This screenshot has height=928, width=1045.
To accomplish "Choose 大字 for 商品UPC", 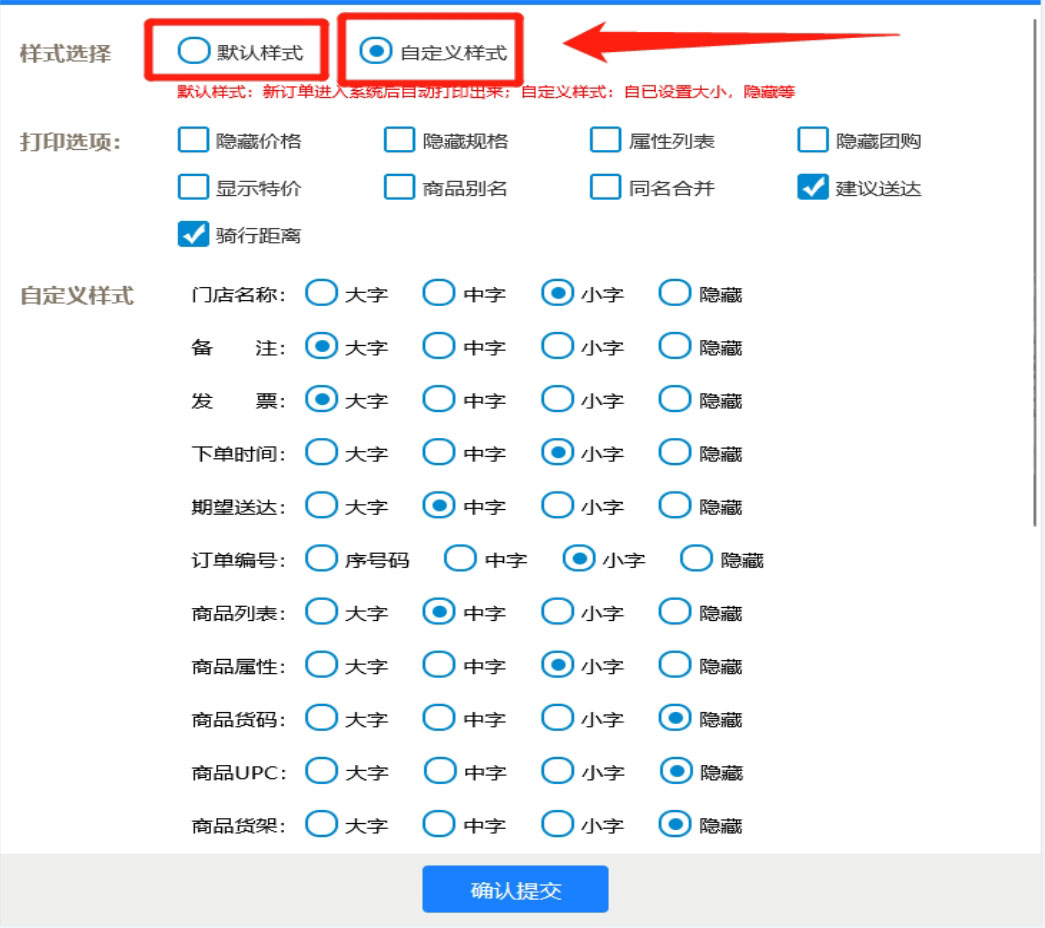I will coord(321,771).
